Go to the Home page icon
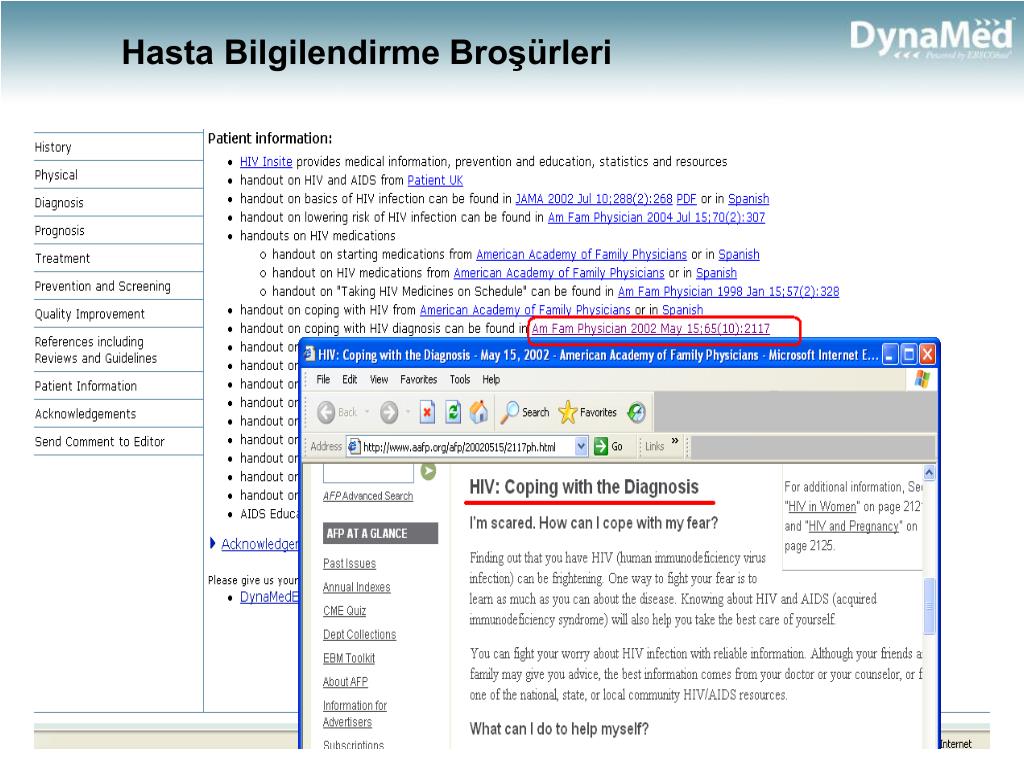 click(479, 412)
